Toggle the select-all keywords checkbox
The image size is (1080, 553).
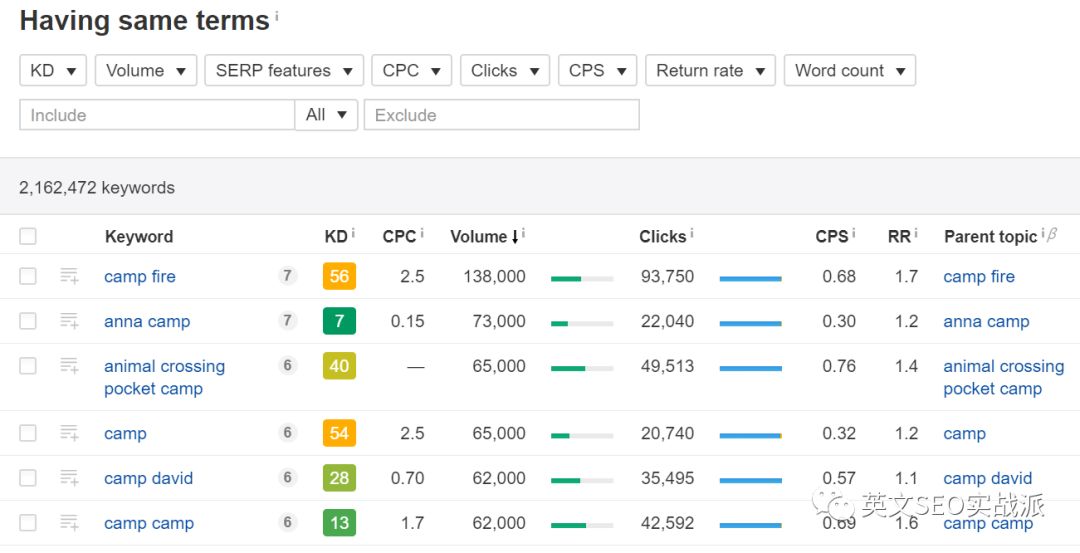(28, 237)
